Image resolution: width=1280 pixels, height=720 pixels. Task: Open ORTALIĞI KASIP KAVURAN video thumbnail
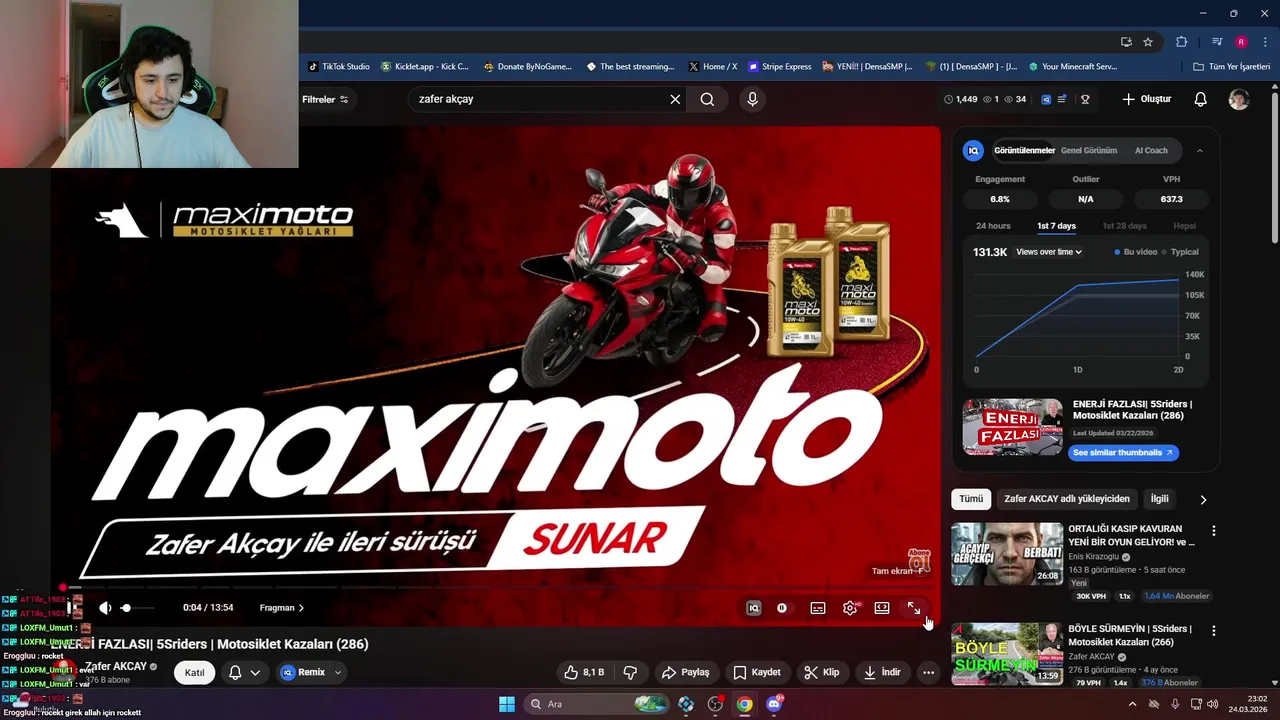pos(1007,554)
